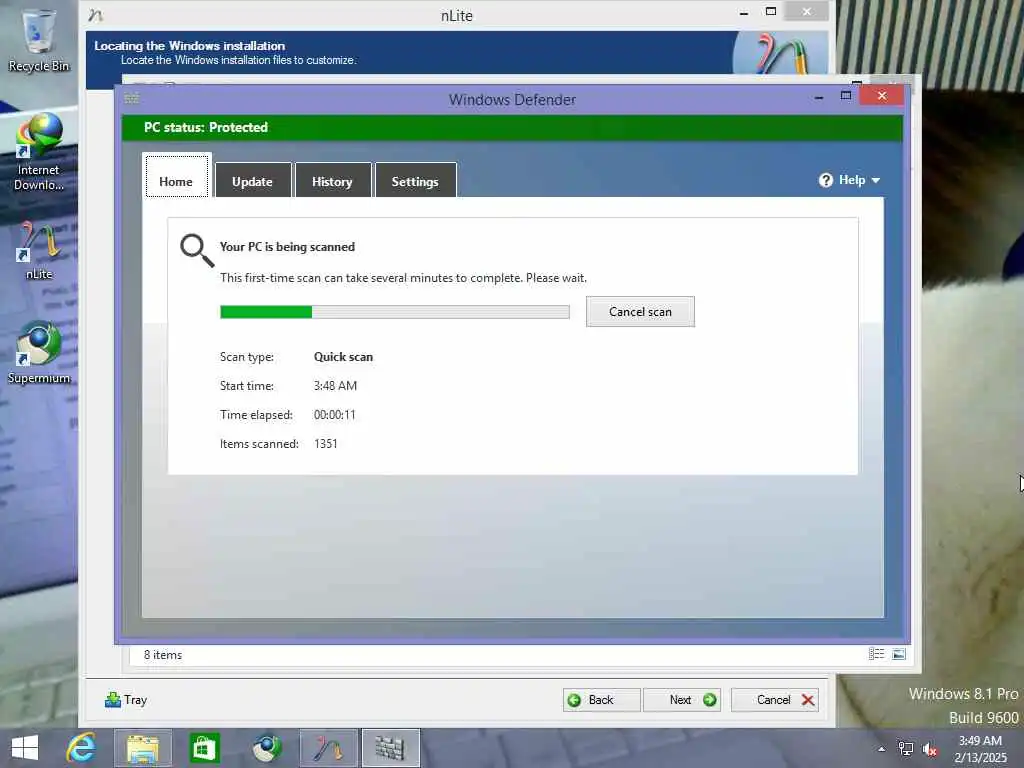
Task: Click the nLite title bar logo icon
Action: click(96, 14)
